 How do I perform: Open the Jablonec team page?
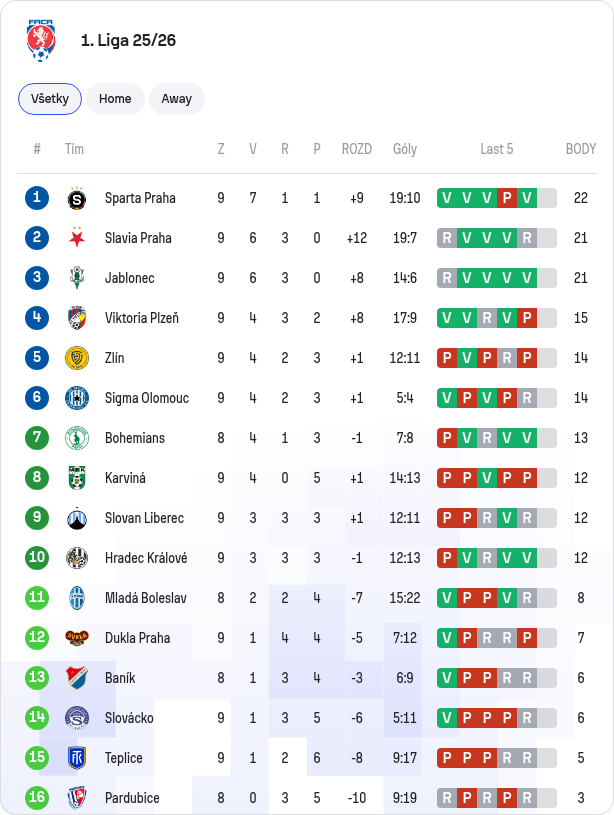(x=129, y=278)
